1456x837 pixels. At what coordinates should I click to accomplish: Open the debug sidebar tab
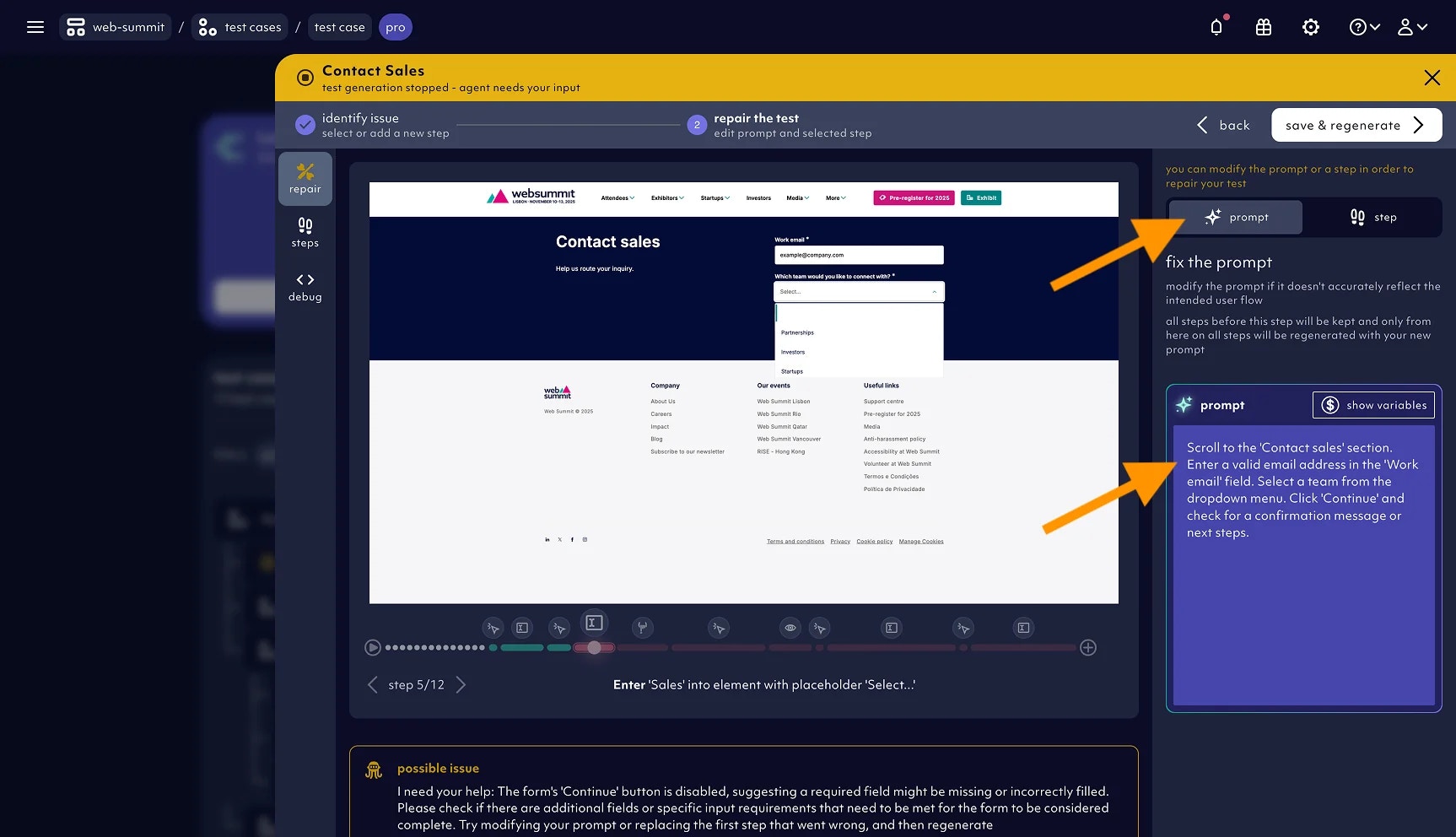coord(305,287)
